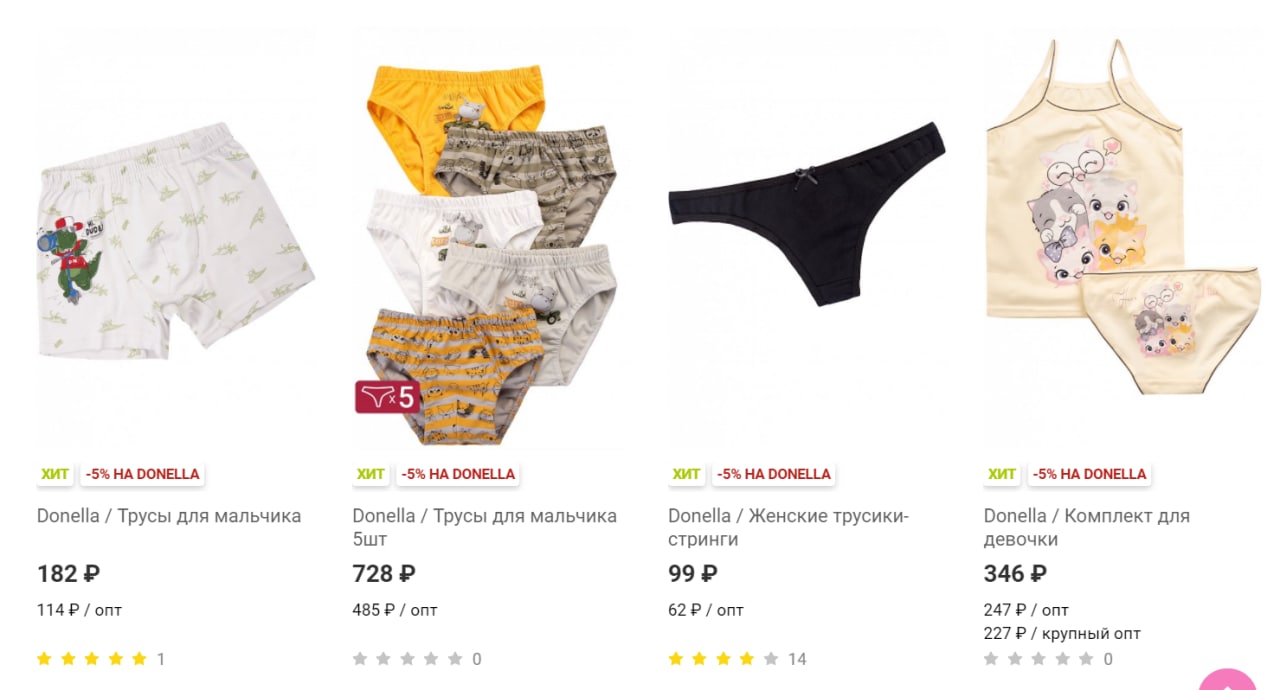
Task: Click the empty star rating of 5-pack briefs
Action: 407,659
